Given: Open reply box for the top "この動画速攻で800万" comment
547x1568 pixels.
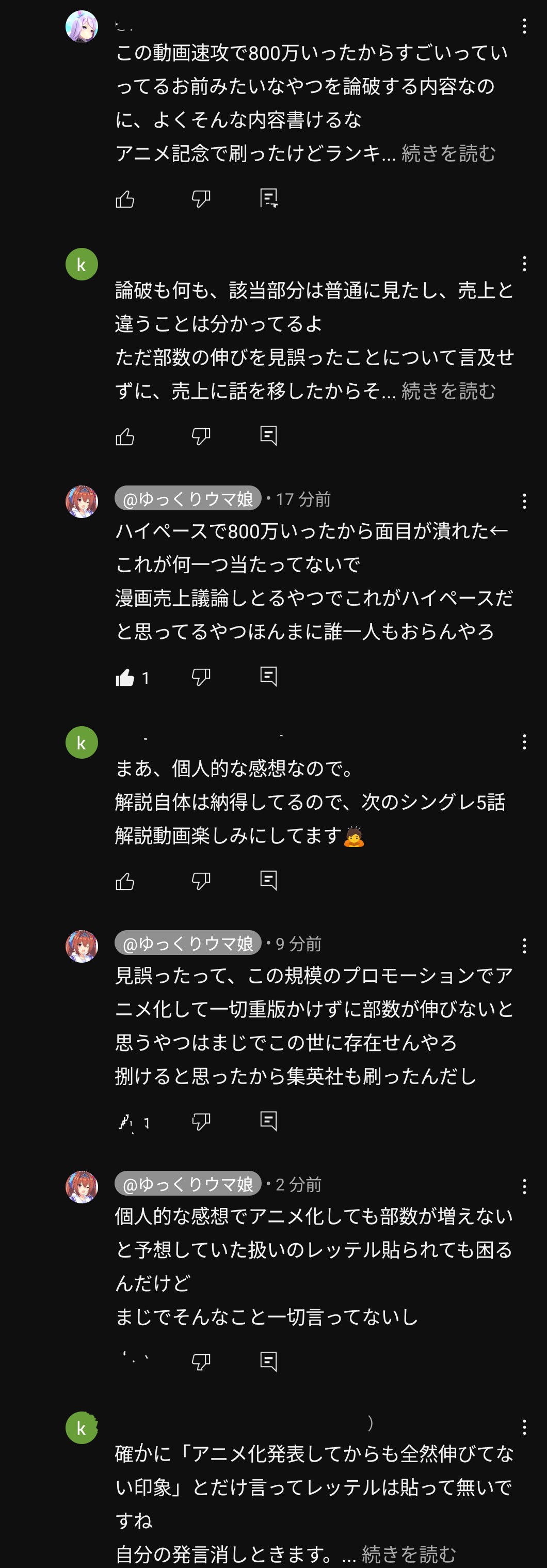Looking at the screenshot, I should [268, 198].
